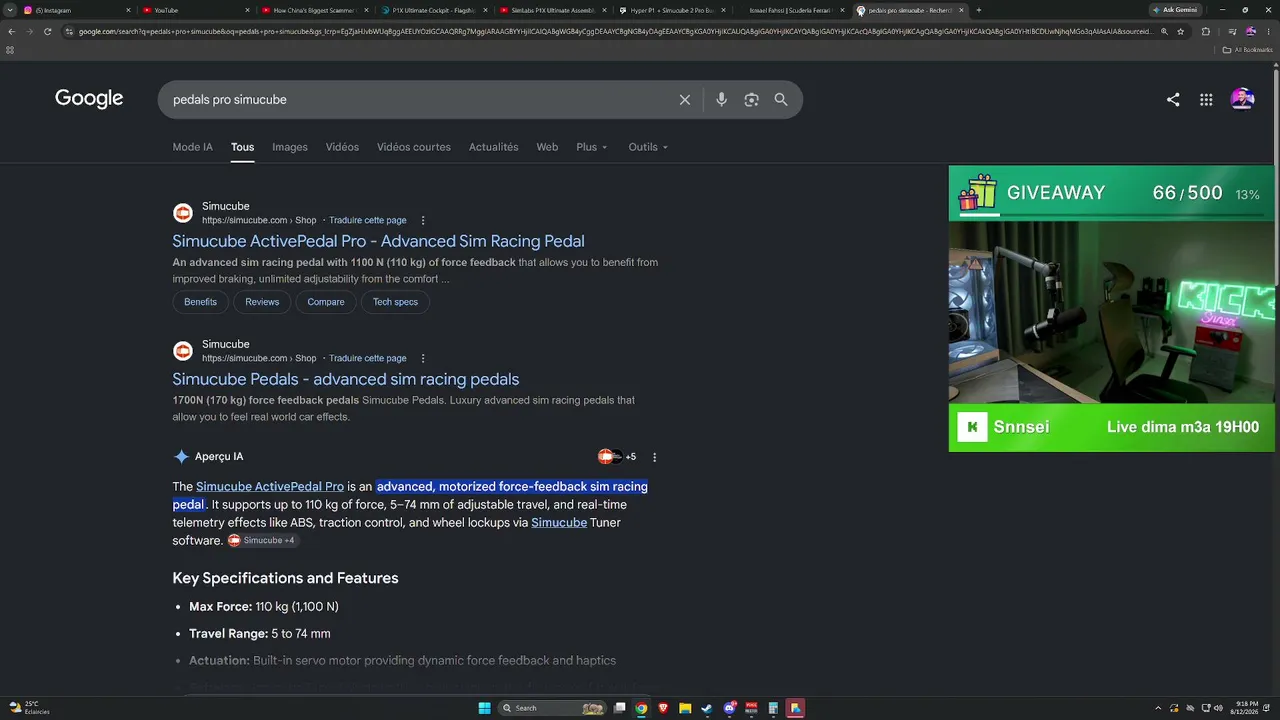1280x720 pixels.
Task: Start voice search with the microphone icon
Action: pos(721,100)
